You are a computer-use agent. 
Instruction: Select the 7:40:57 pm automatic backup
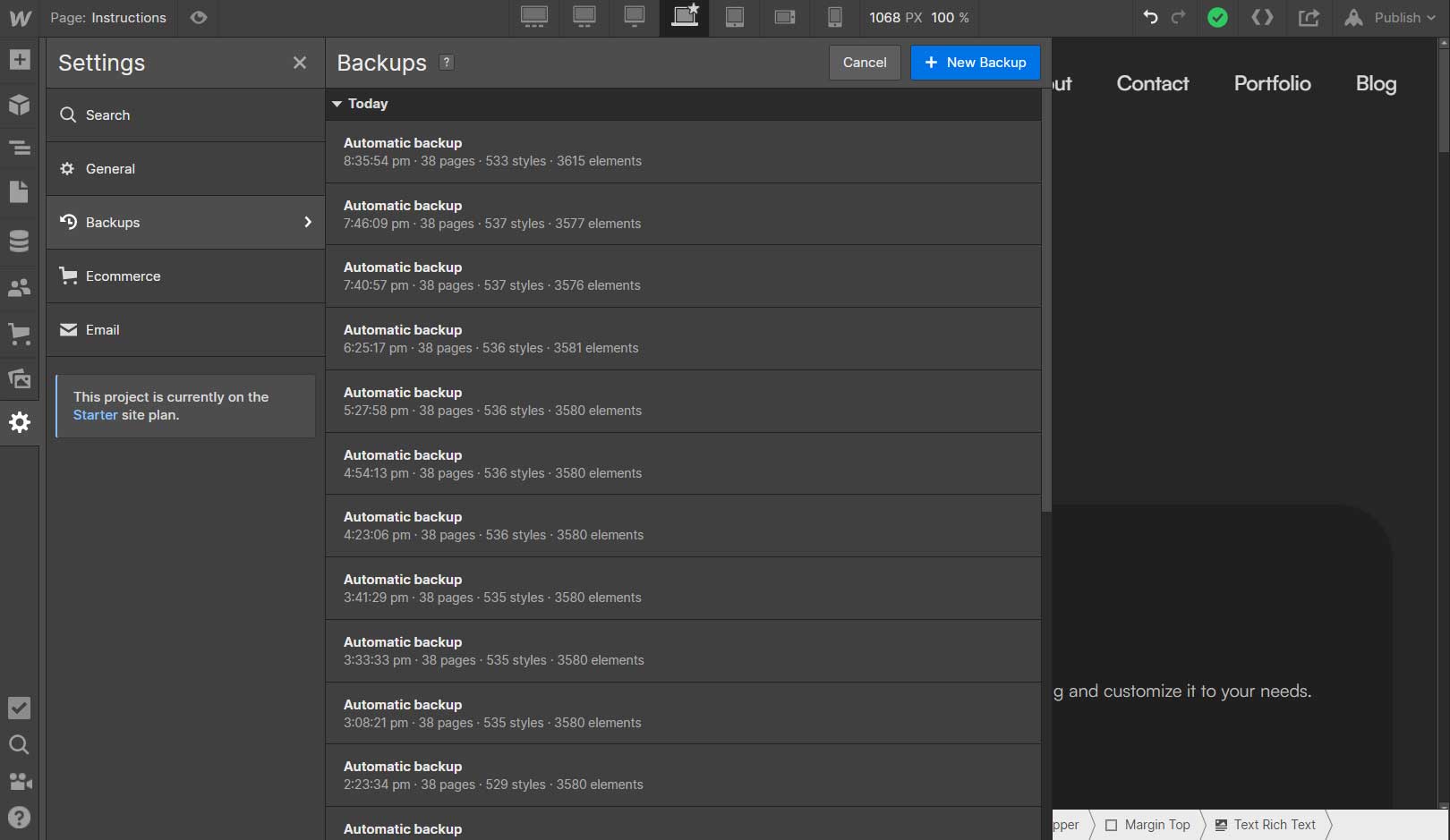click(683, 276)
